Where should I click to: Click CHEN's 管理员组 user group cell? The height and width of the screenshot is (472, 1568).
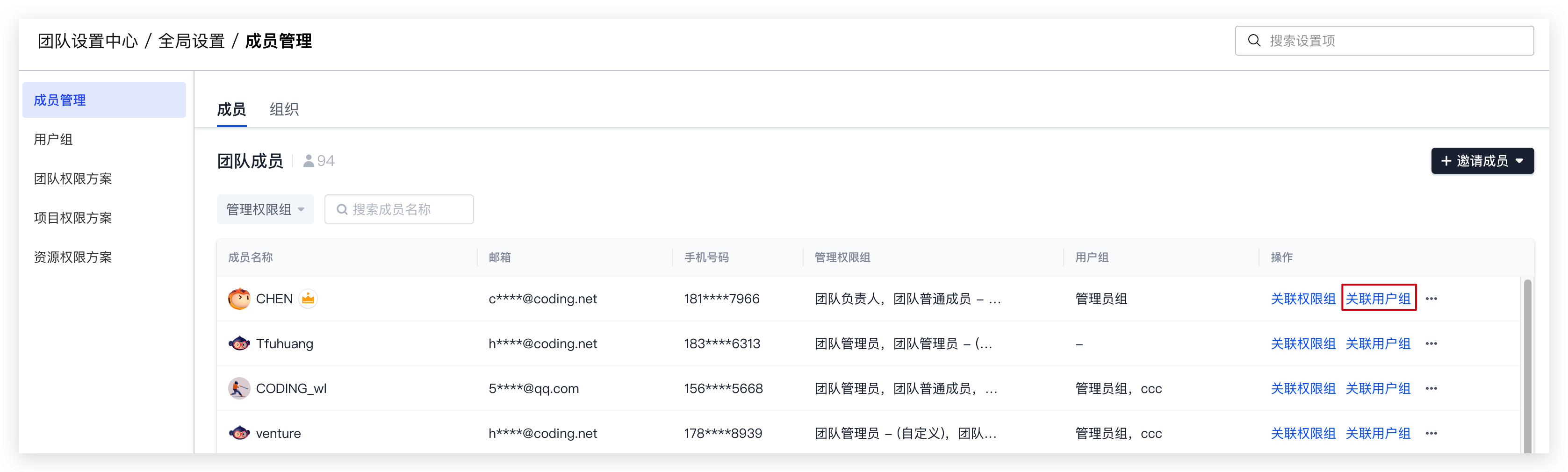click(1101, 299)
